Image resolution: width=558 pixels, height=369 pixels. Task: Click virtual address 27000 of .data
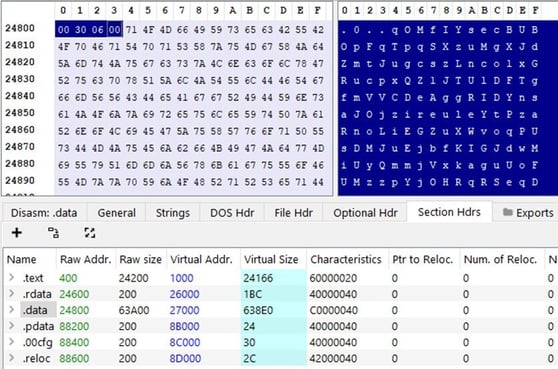[184, 310]
